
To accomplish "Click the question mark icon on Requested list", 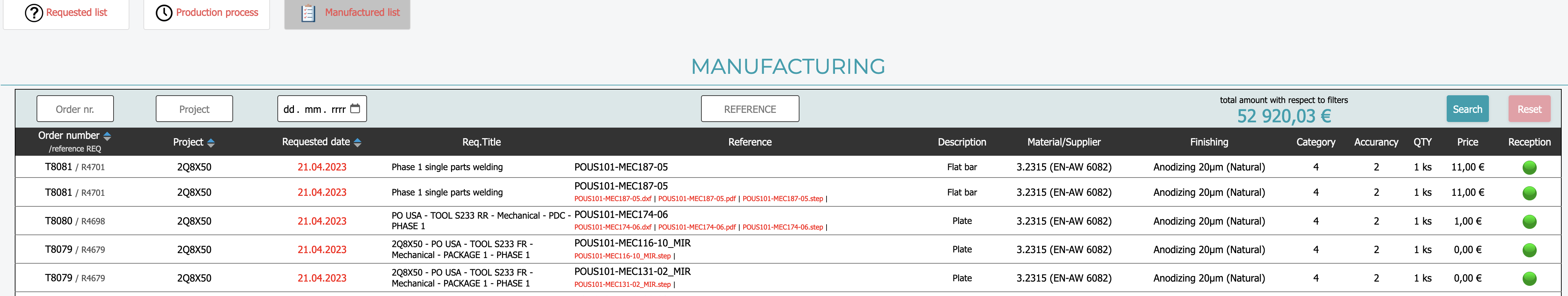I will tap(33, 13).
